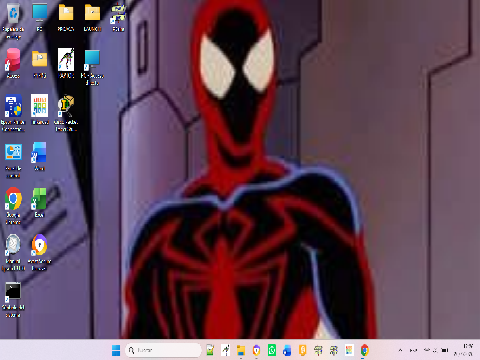Image resolution: width=480 pixels, height=360 pixels.
Task: Expand the hidden system tray icons chevron
Action: [400, 350]
